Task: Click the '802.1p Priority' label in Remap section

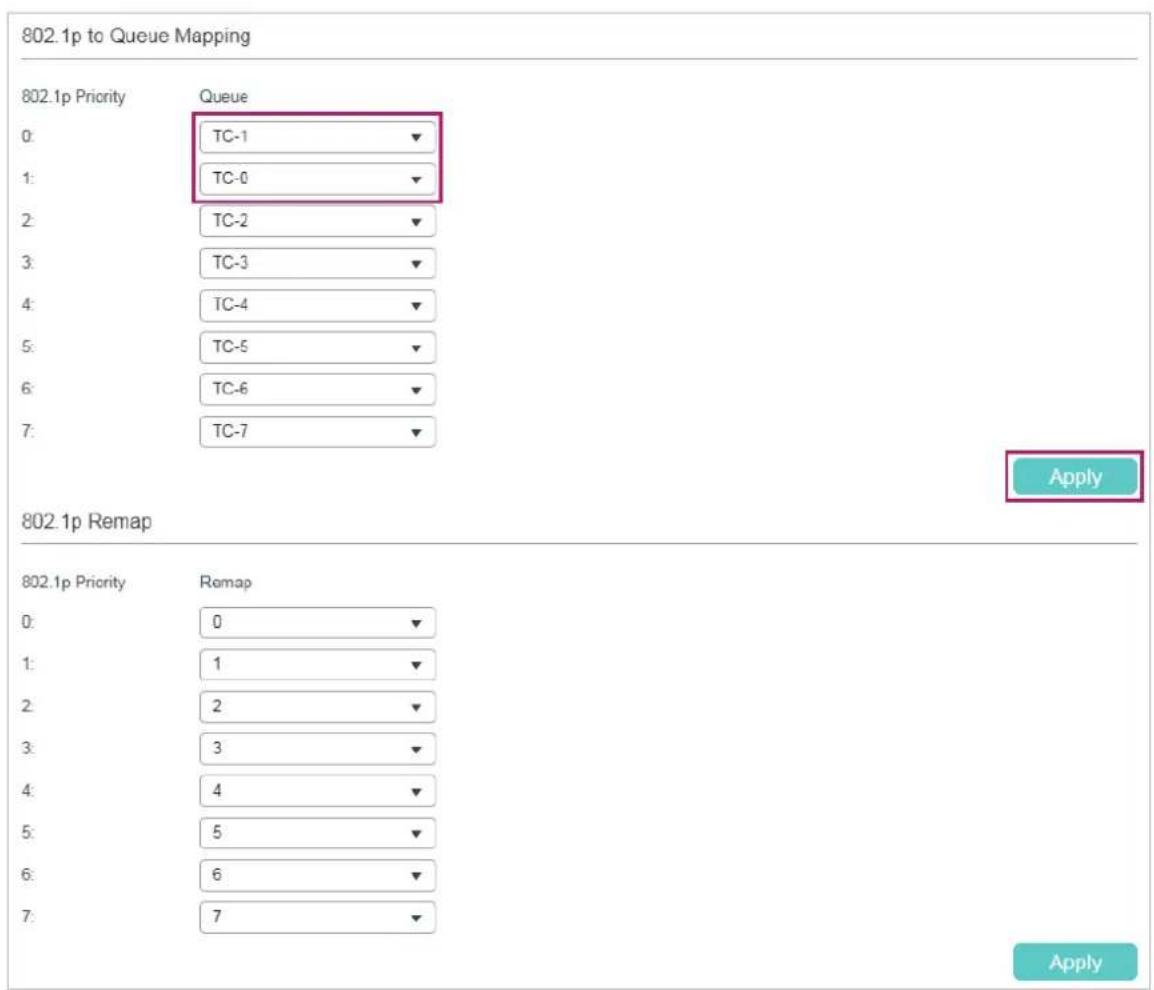Action: pyautogui.click(x=74, y=582)
